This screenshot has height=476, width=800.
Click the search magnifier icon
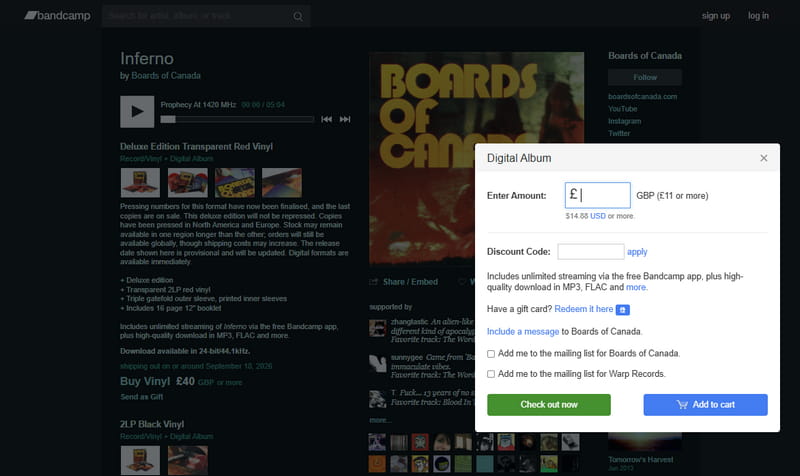click(x=298, y=16)
